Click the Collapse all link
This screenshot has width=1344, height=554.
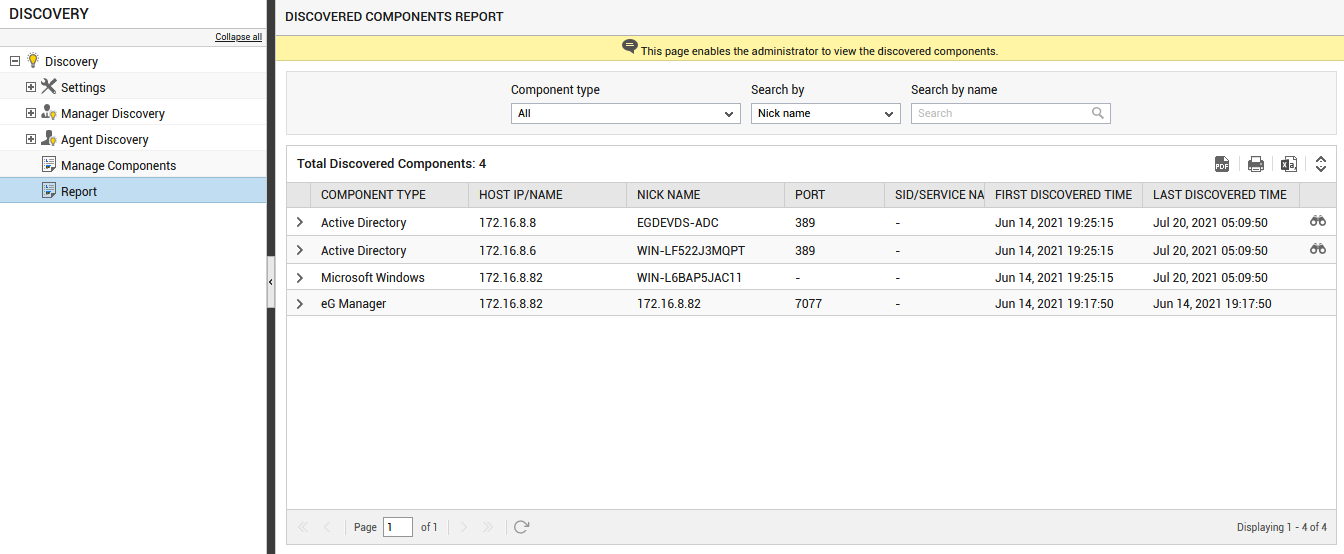point(238,37)
